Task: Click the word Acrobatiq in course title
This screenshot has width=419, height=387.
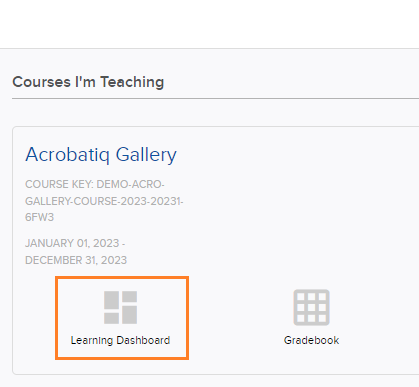Action: coord(67,155)
